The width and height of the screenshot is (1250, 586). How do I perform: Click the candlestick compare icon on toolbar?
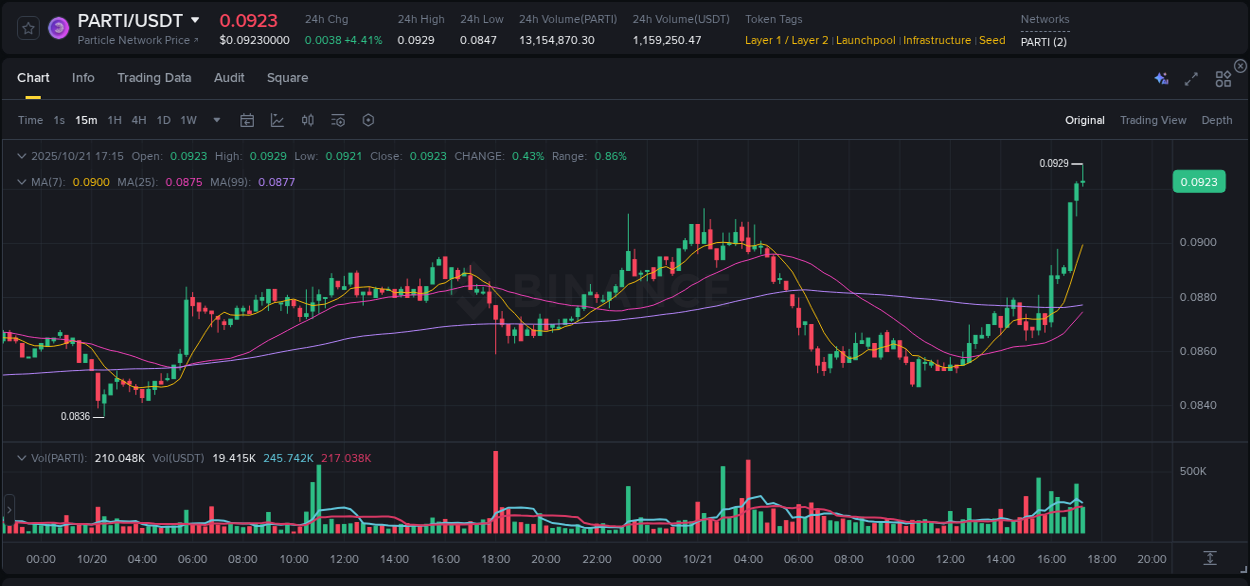(x=307, y=120)
